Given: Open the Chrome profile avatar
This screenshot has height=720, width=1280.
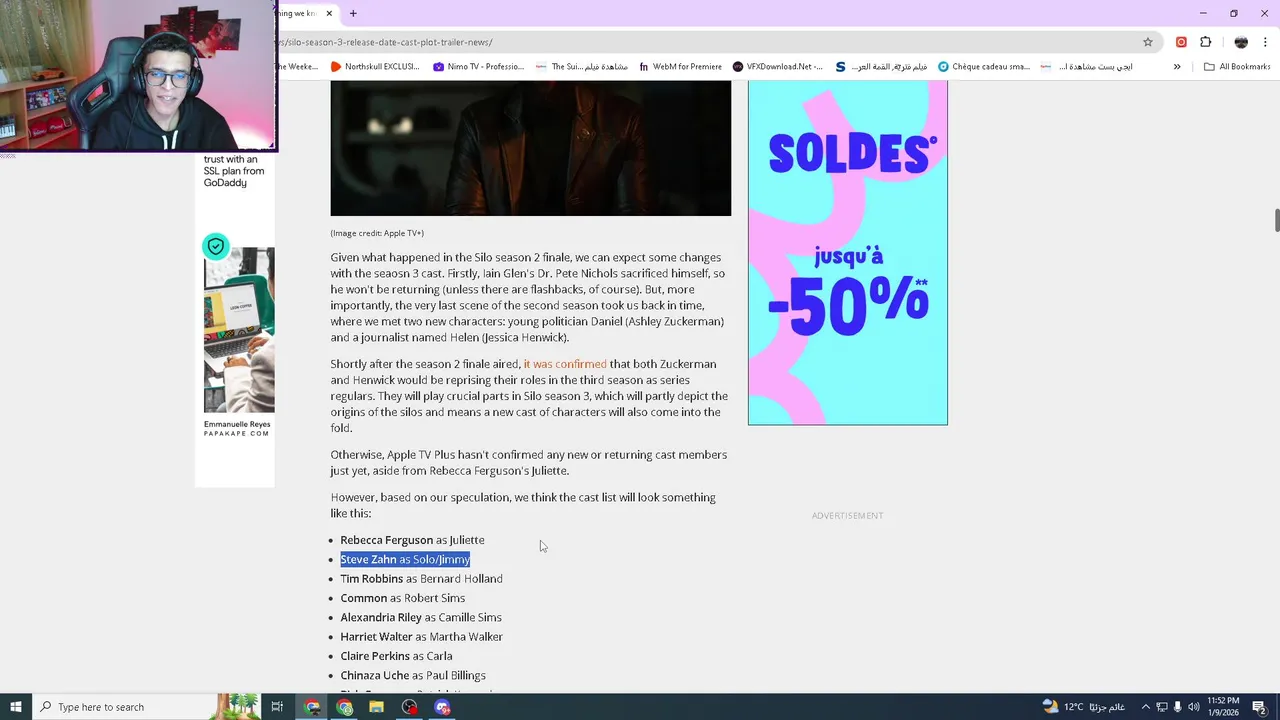Looking at the screenshot, I should pyautogui.click(x=1241, y=42).
